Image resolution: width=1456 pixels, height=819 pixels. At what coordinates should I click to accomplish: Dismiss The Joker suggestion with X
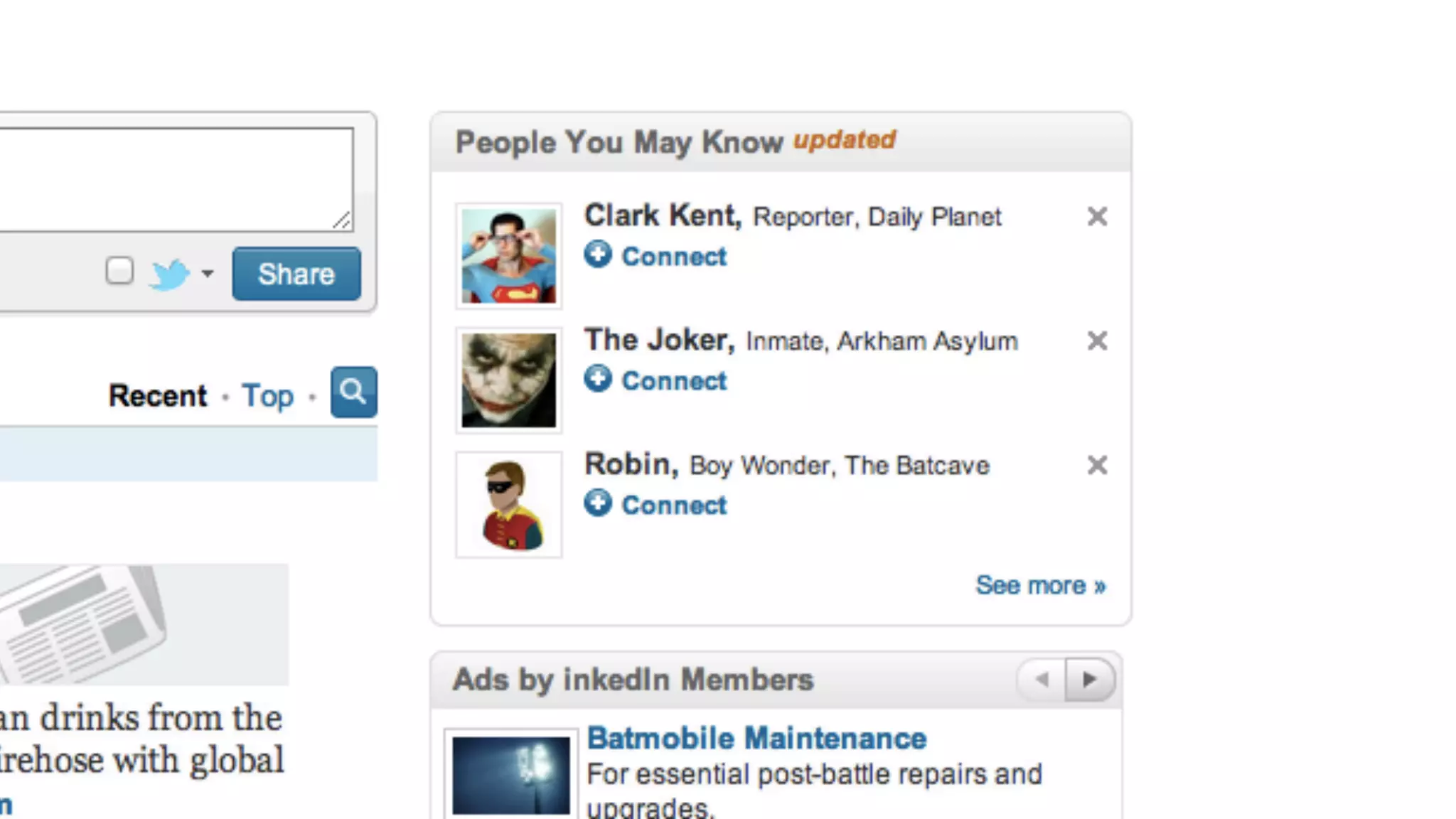click(1097, 341)
